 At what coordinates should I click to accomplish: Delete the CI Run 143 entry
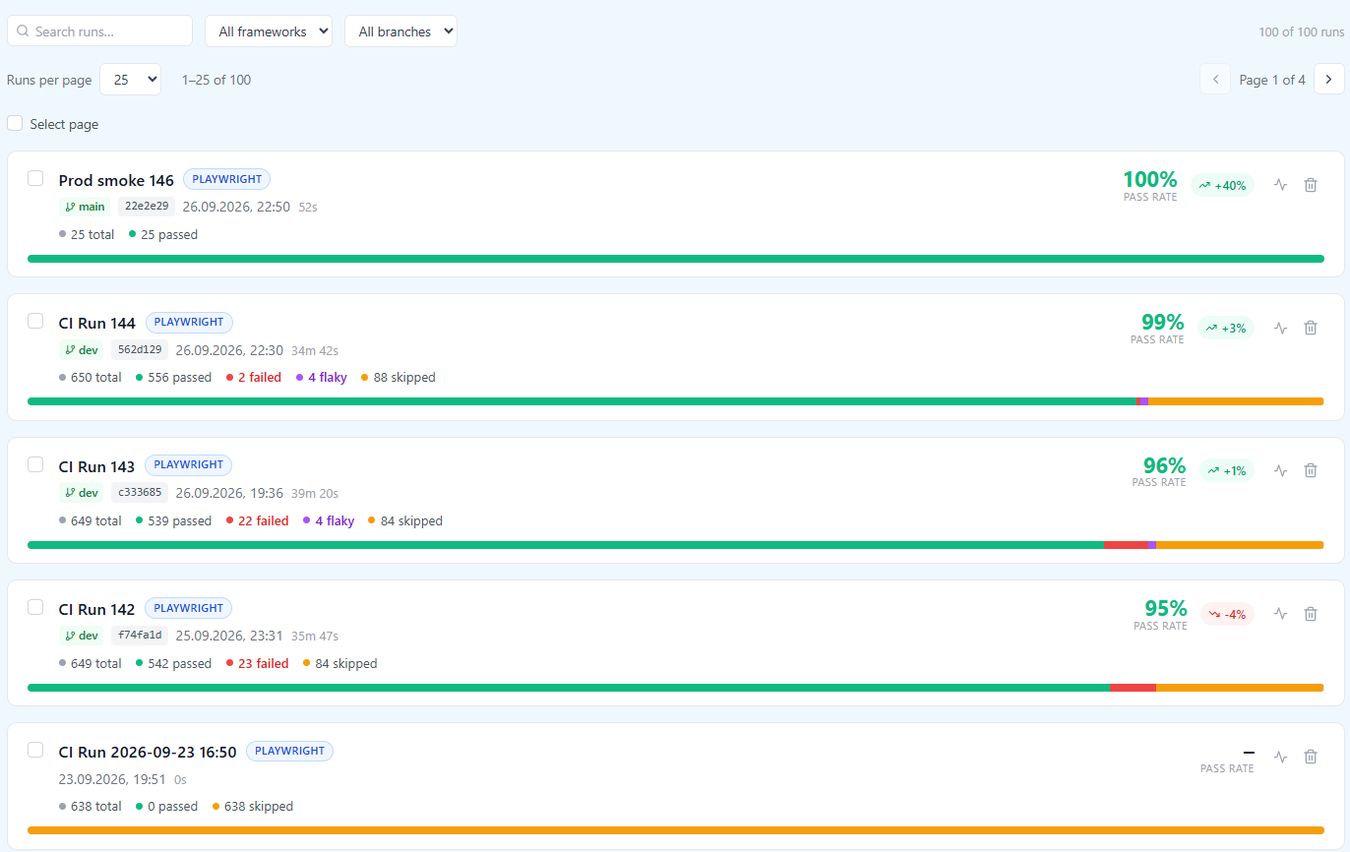click(x=1311, y=470)
